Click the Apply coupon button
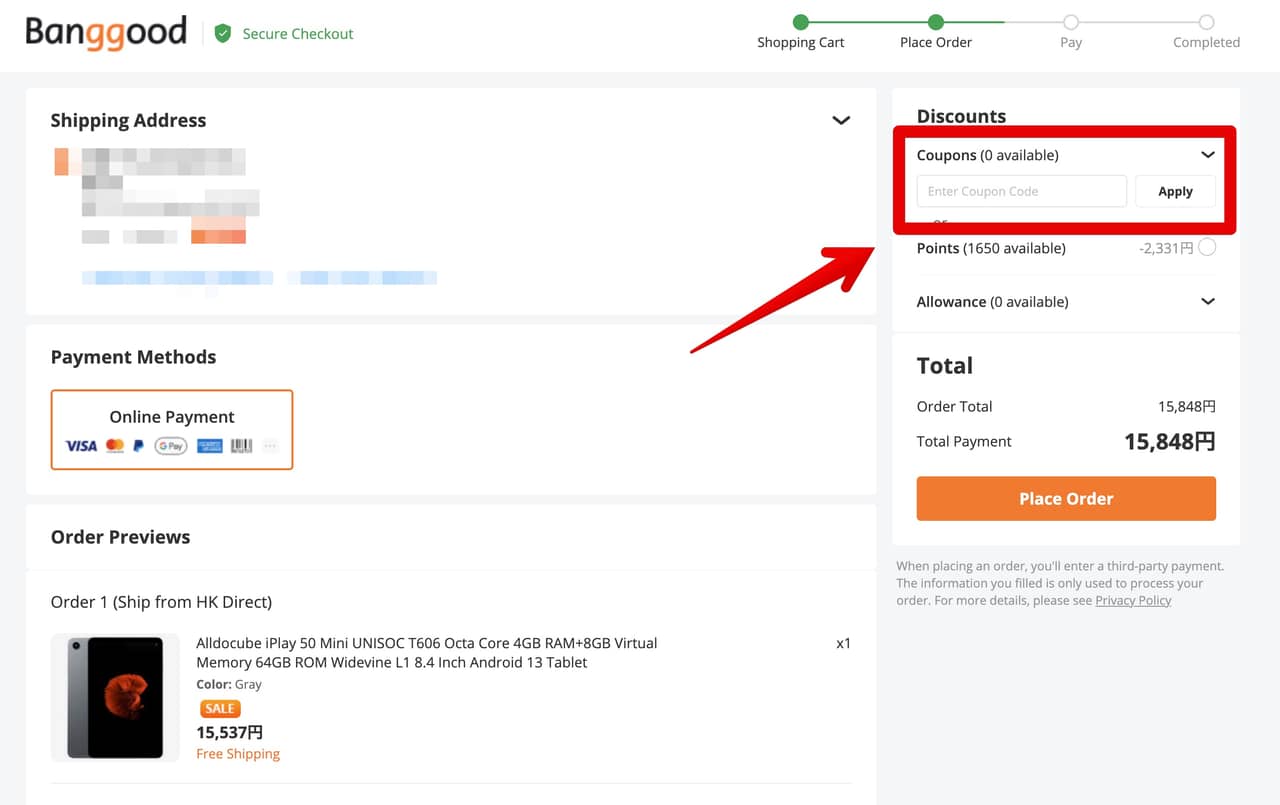Image resolution: width=1280 pixels, height=805 pixels. (1175, 191)
